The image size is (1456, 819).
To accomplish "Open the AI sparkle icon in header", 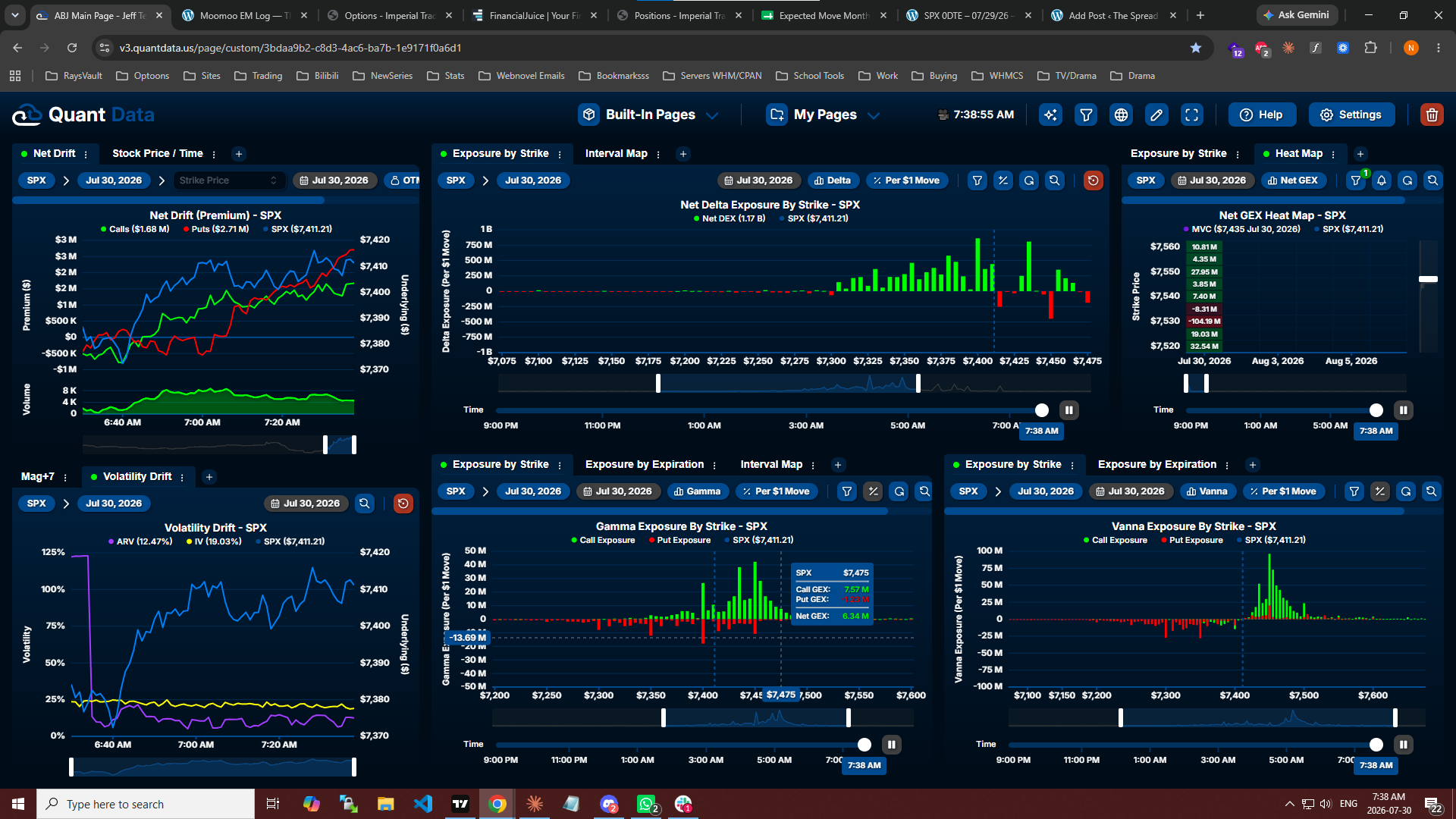I will [x=1050, y=115].
